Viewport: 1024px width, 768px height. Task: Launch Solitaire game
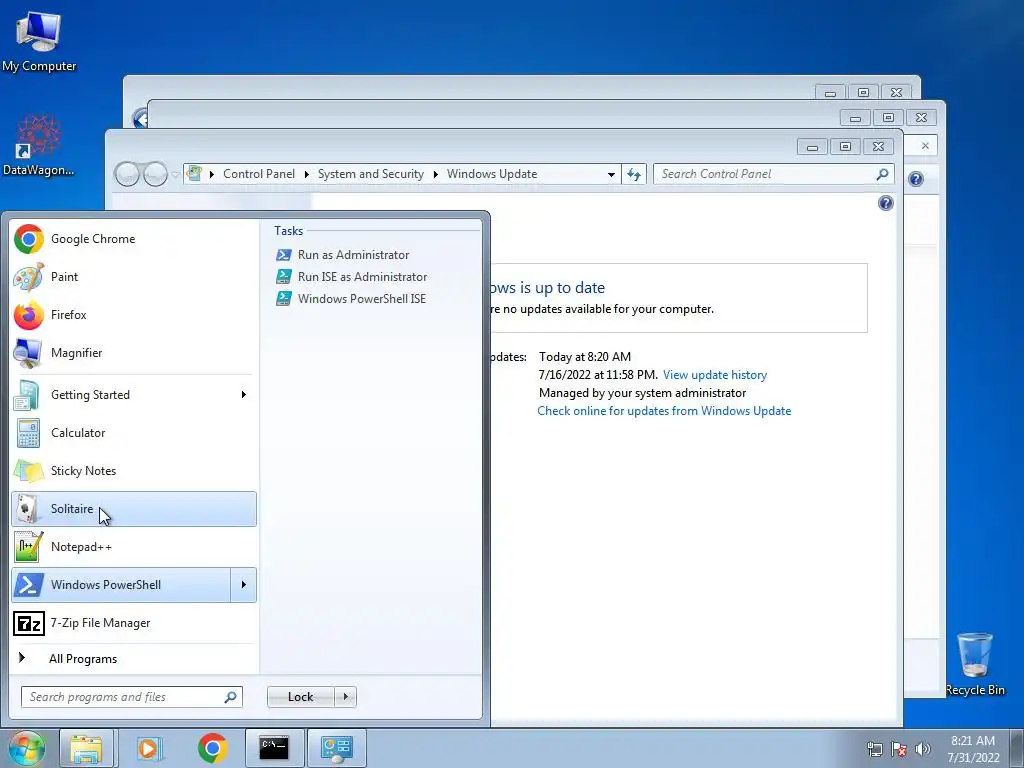[x=134, y=509]
